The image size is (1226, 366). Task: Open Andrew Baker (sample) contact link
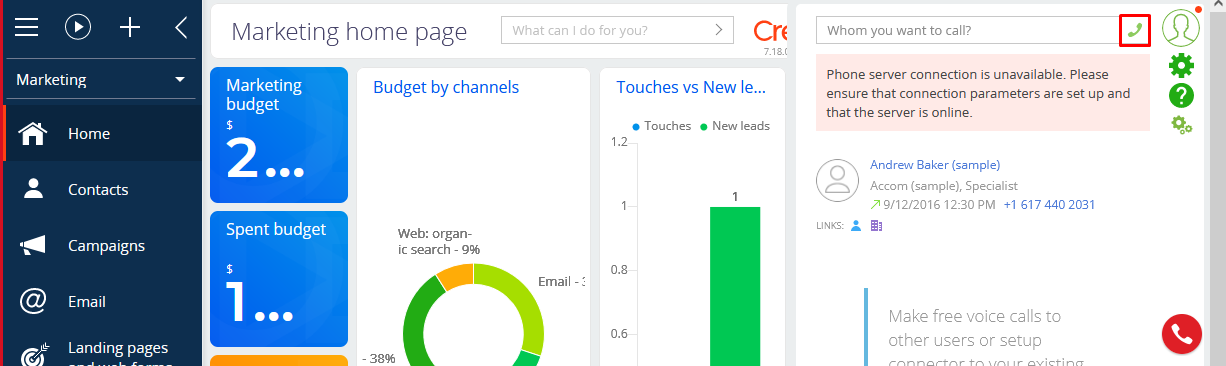click(x=935, y=165)
